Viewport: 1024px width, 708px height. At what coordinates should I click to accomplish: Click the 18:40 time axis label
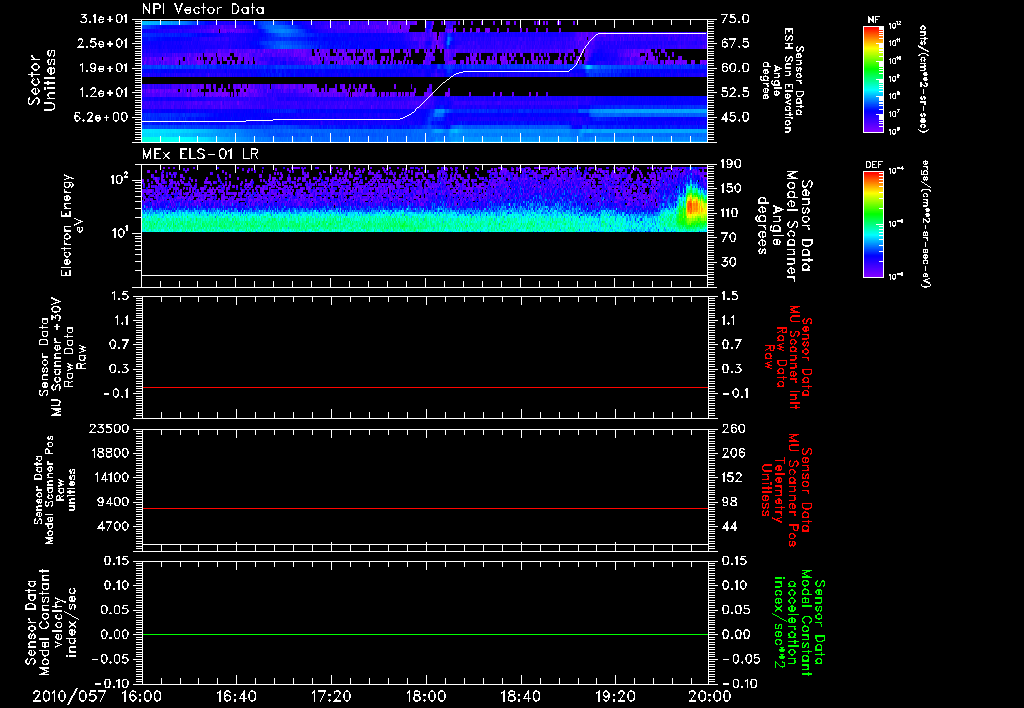click(x=520, y=696)
